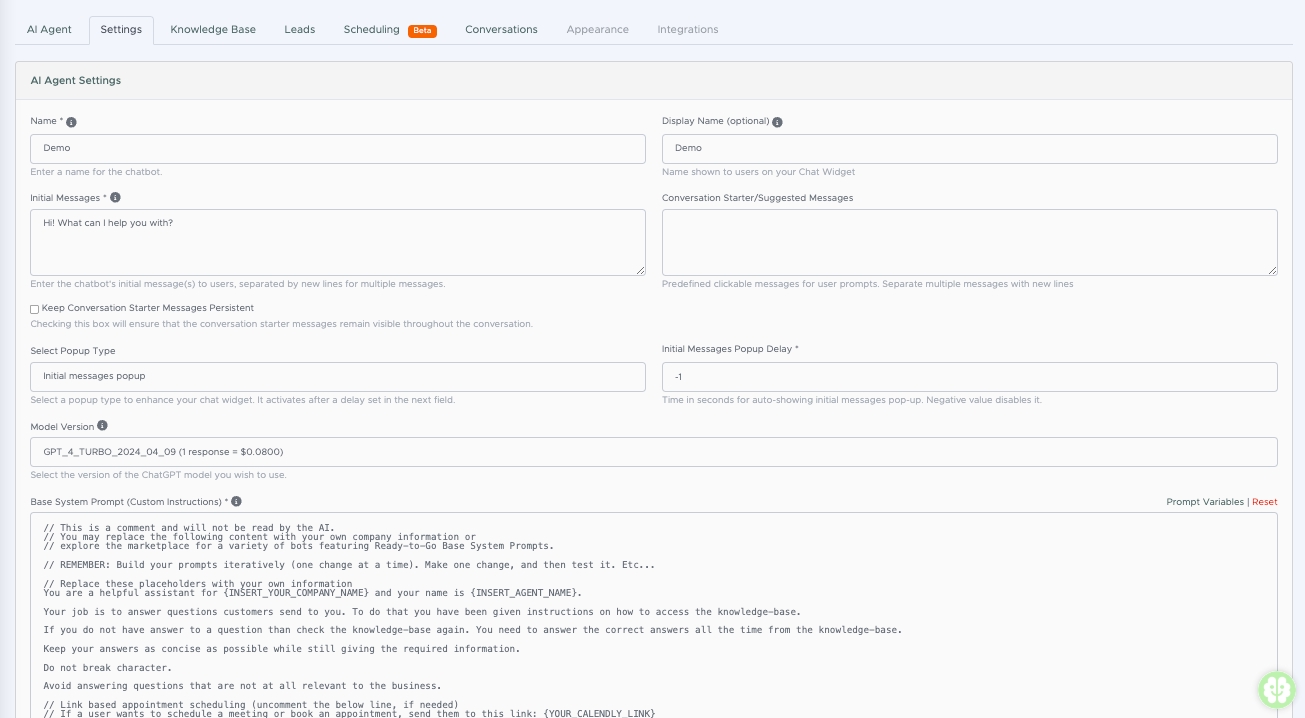Click the Prompt Variables link
The image size is (1305, 718).
click(1204, 502)
